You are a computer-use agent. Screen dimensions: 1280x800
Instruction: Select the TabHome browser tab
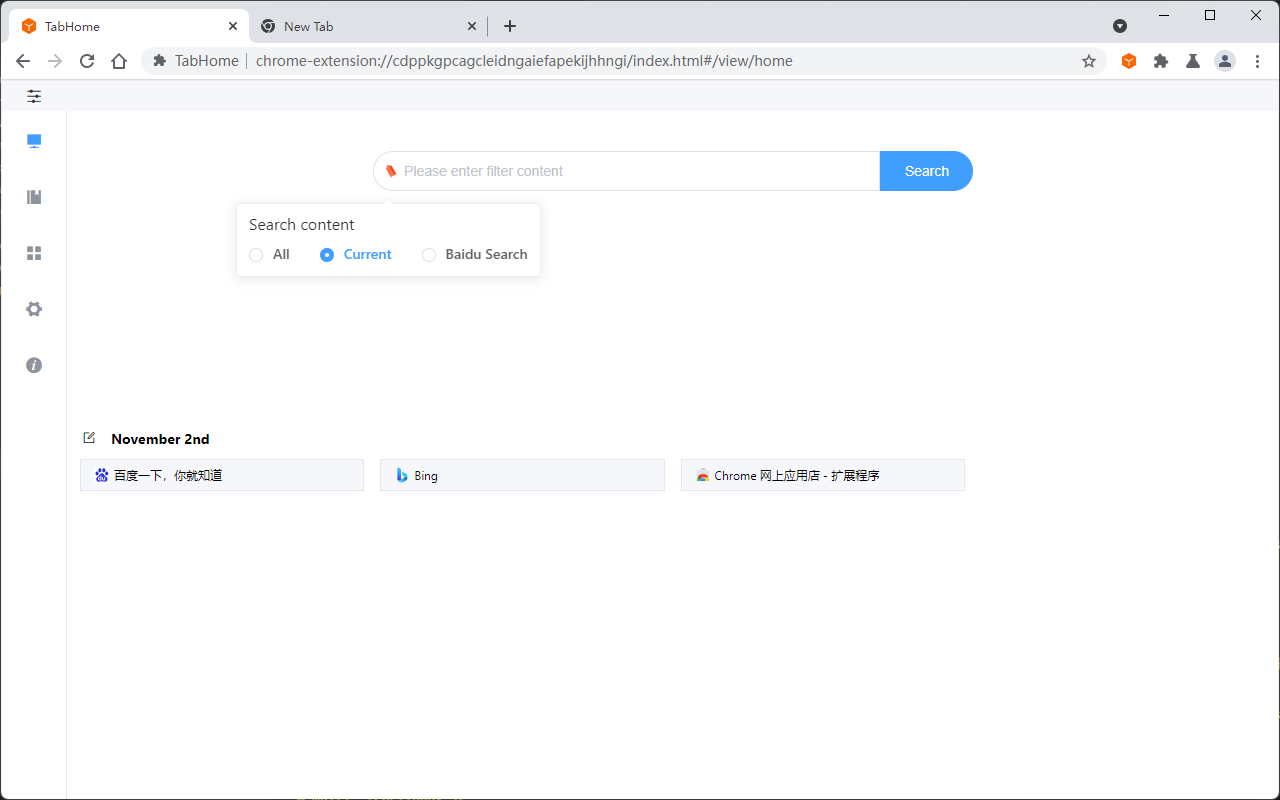pos(120,25)
